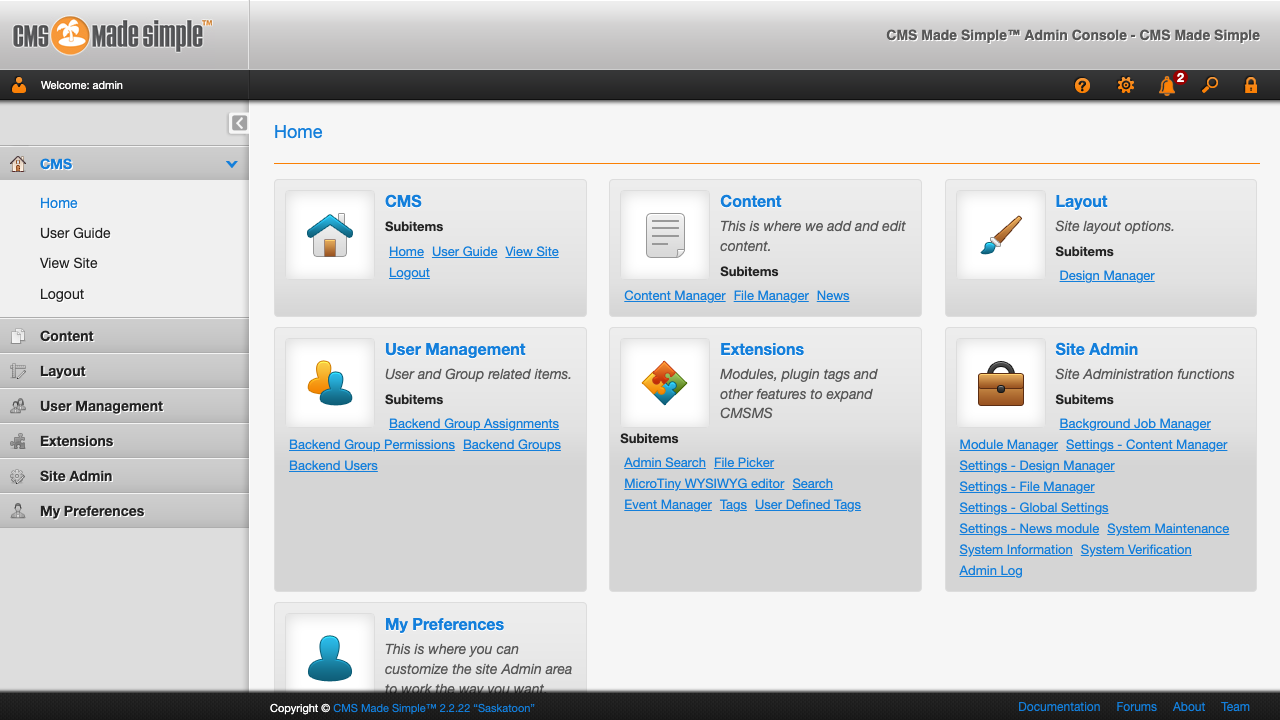
Task: Open the System Maintenance link
Action: (1168, 529)
